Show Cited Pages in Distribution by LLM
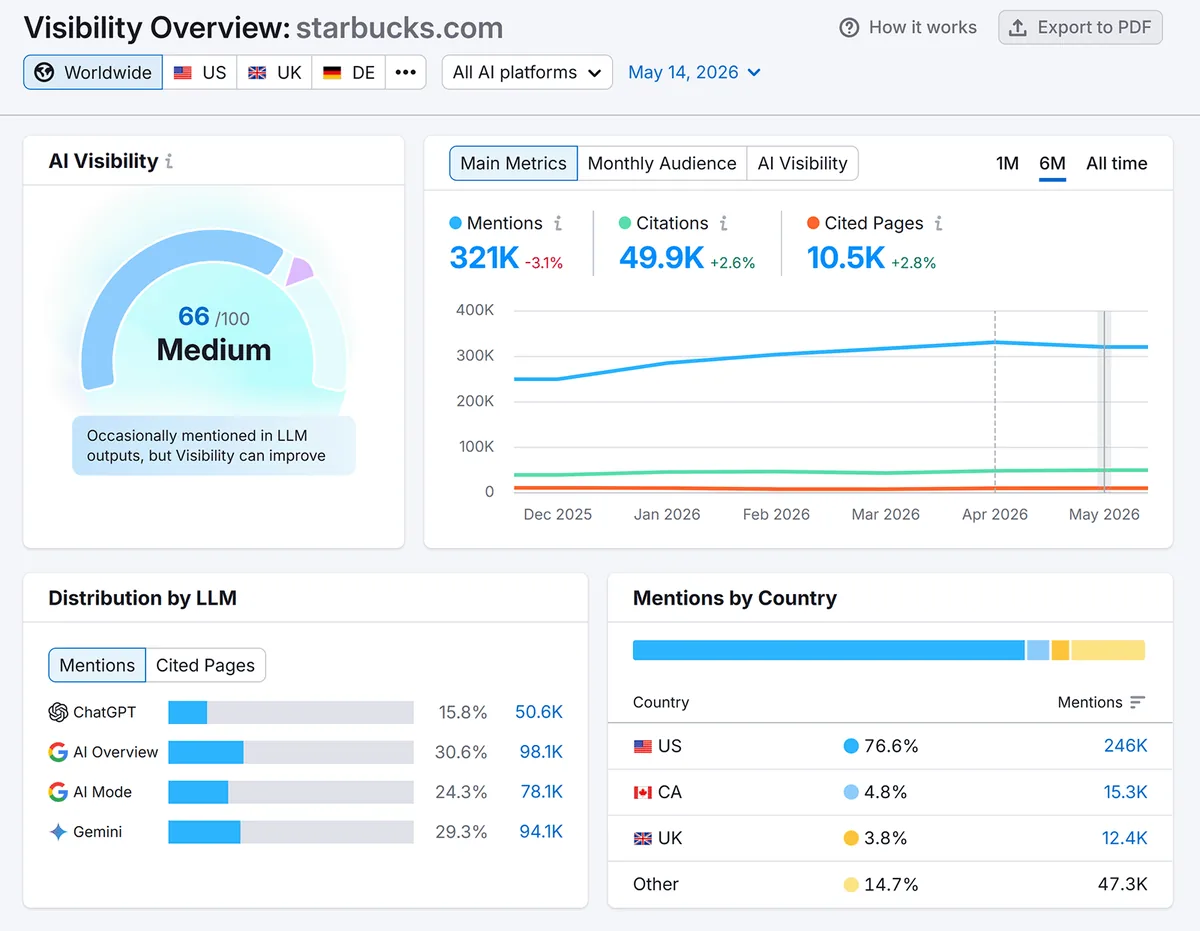The width and height of the screenshot is (1200, 931). coord(205,665)
